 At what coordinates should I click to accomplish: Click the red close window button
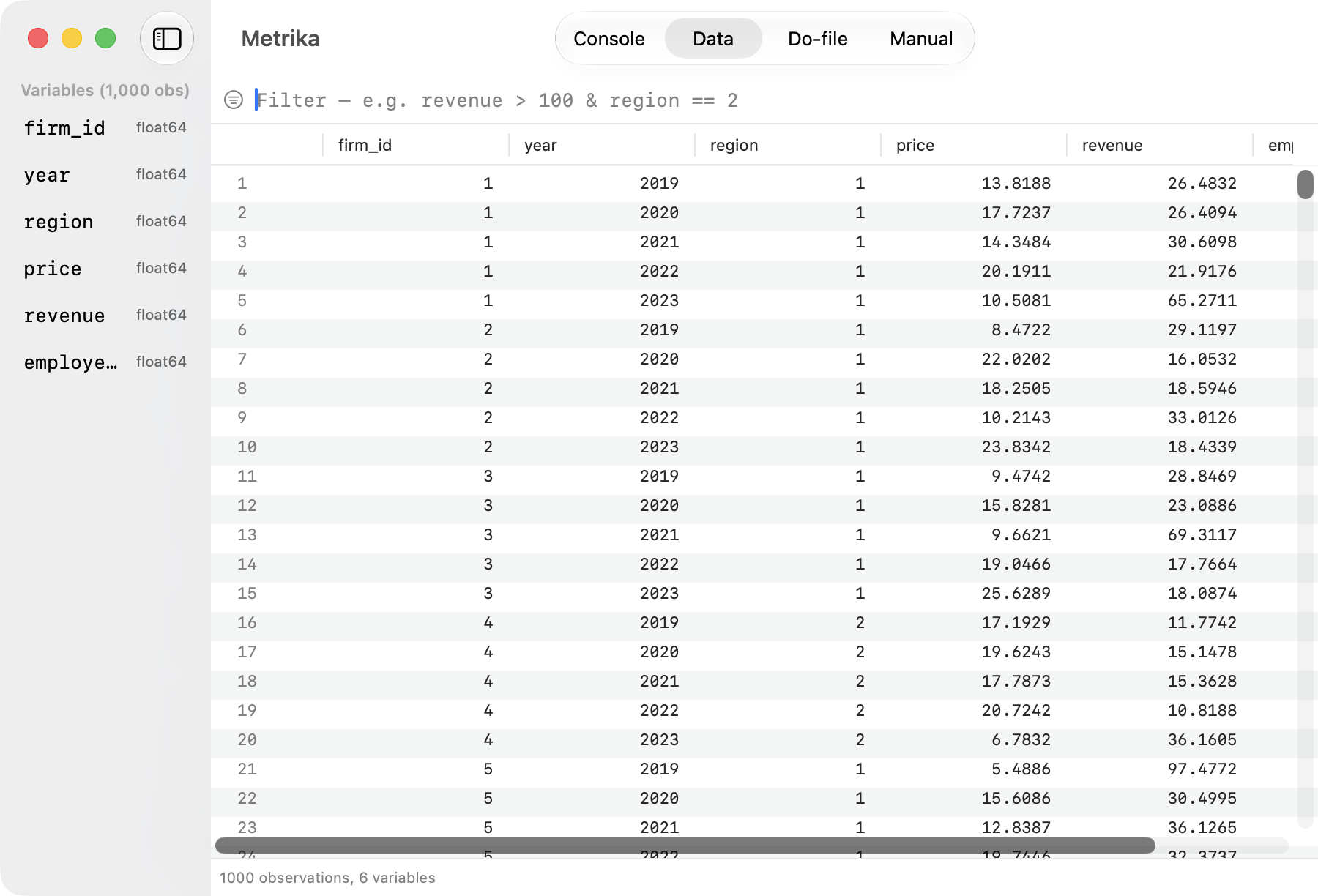pos(38,38)
